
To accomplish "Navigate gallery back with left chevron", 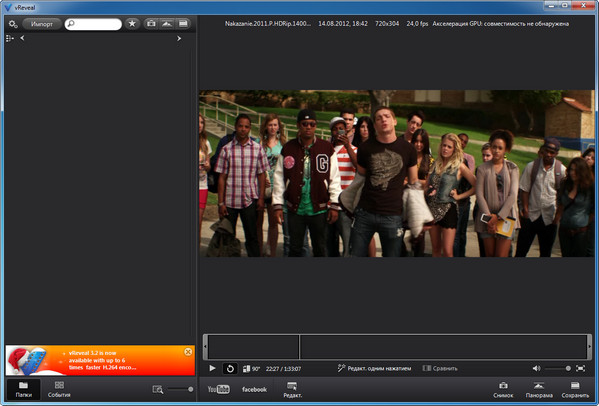I will coord(22,38).
